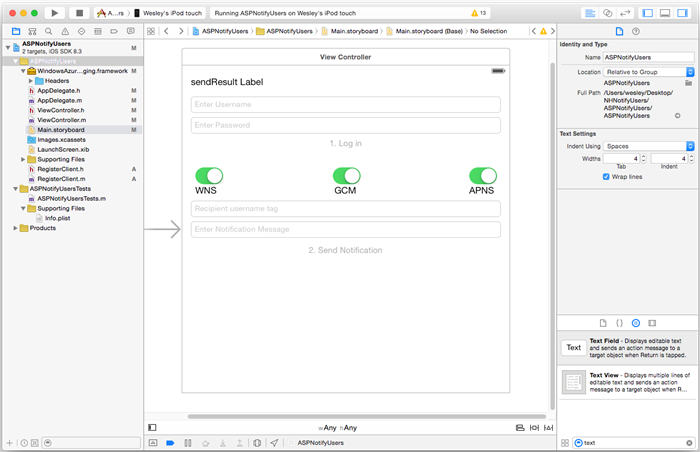
Task: Click the Run (play) button
Action: [54, 13]
